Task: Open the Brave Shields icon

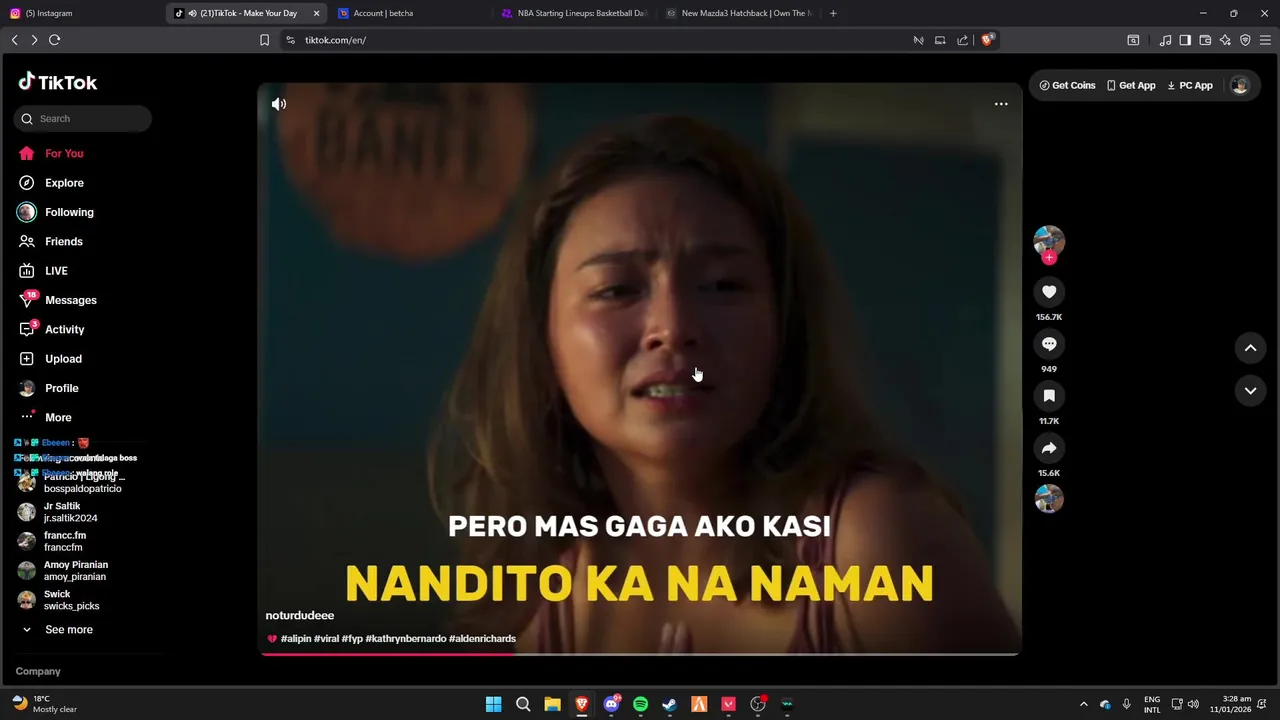Action: coord(987,40)
